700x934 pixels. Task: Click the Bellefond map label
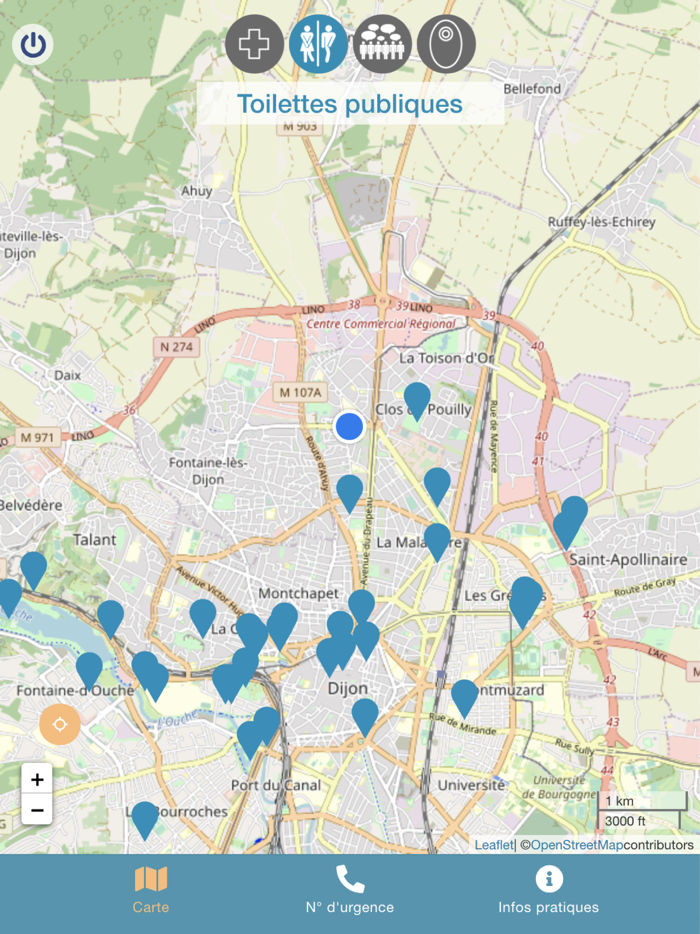[532, 89]
